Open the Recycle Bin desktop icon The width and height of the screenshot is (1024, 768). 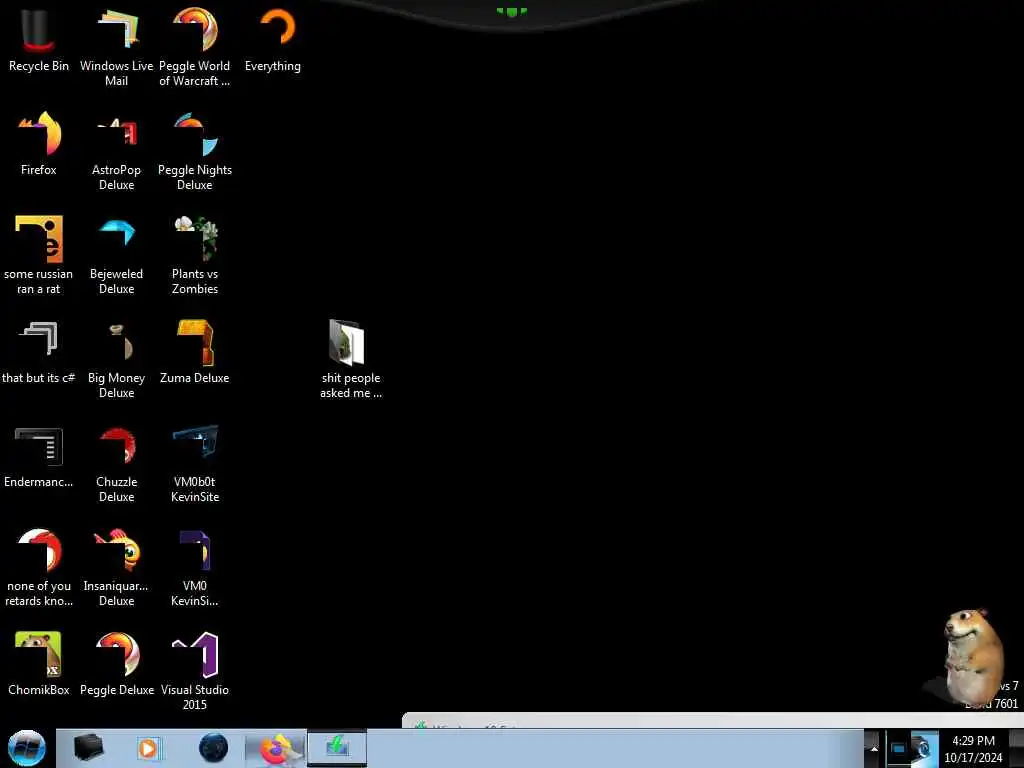(x=39, y=40)
